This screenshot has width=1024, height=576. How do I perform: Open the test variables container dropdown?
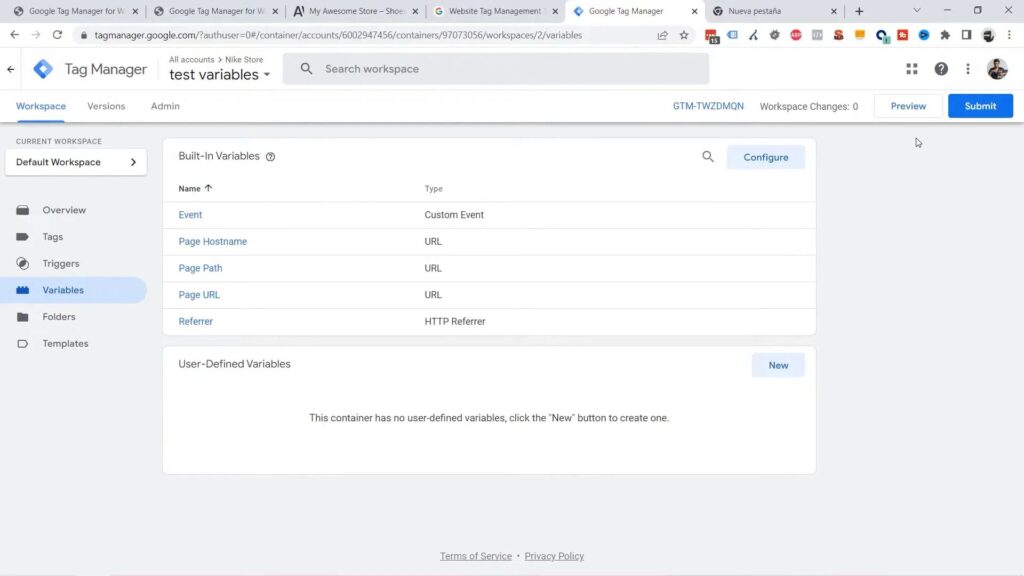tap(219, 75)
